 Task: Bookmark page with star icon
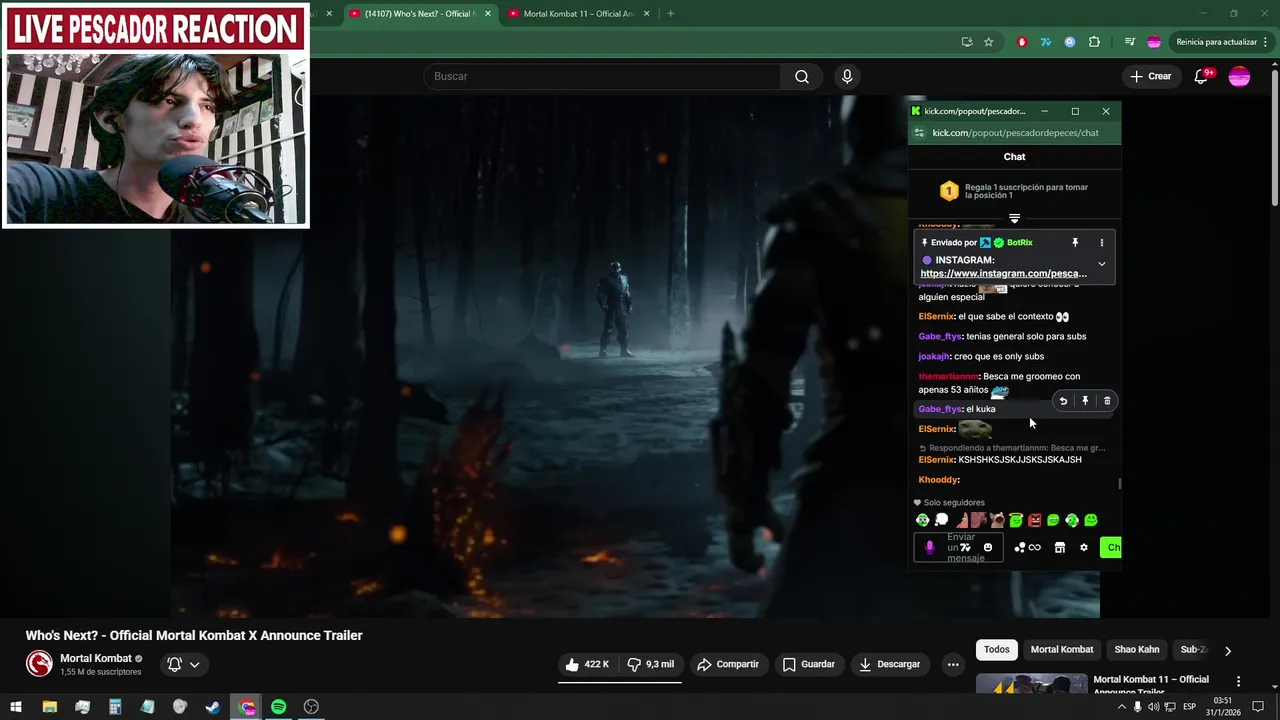(x=989, y=42)
